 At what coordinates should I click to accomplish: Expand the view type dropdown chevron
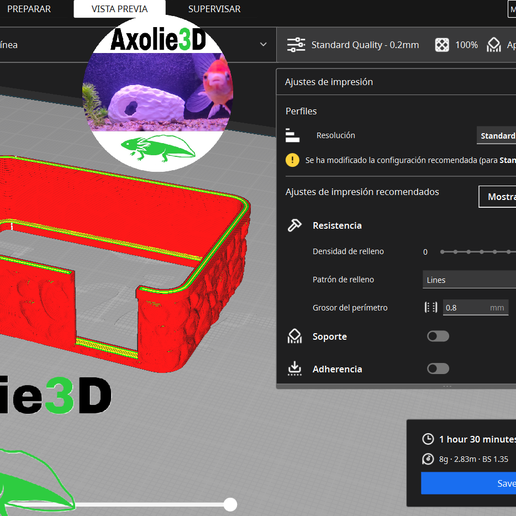pos(263,44)
